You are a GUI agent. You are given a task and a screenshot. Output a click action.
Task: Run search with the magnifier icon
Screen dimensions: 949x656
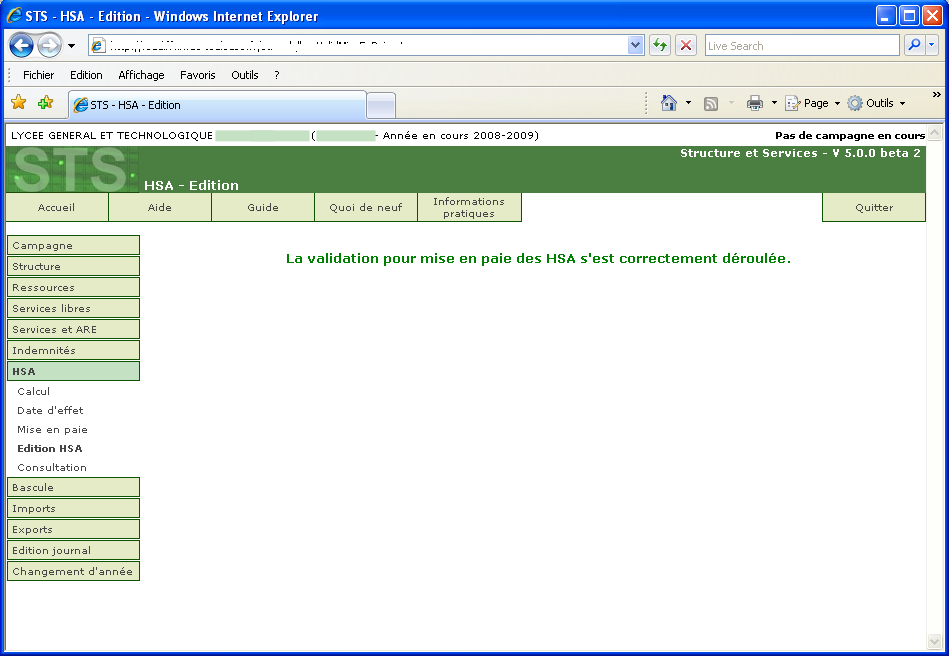pos(914,45)
